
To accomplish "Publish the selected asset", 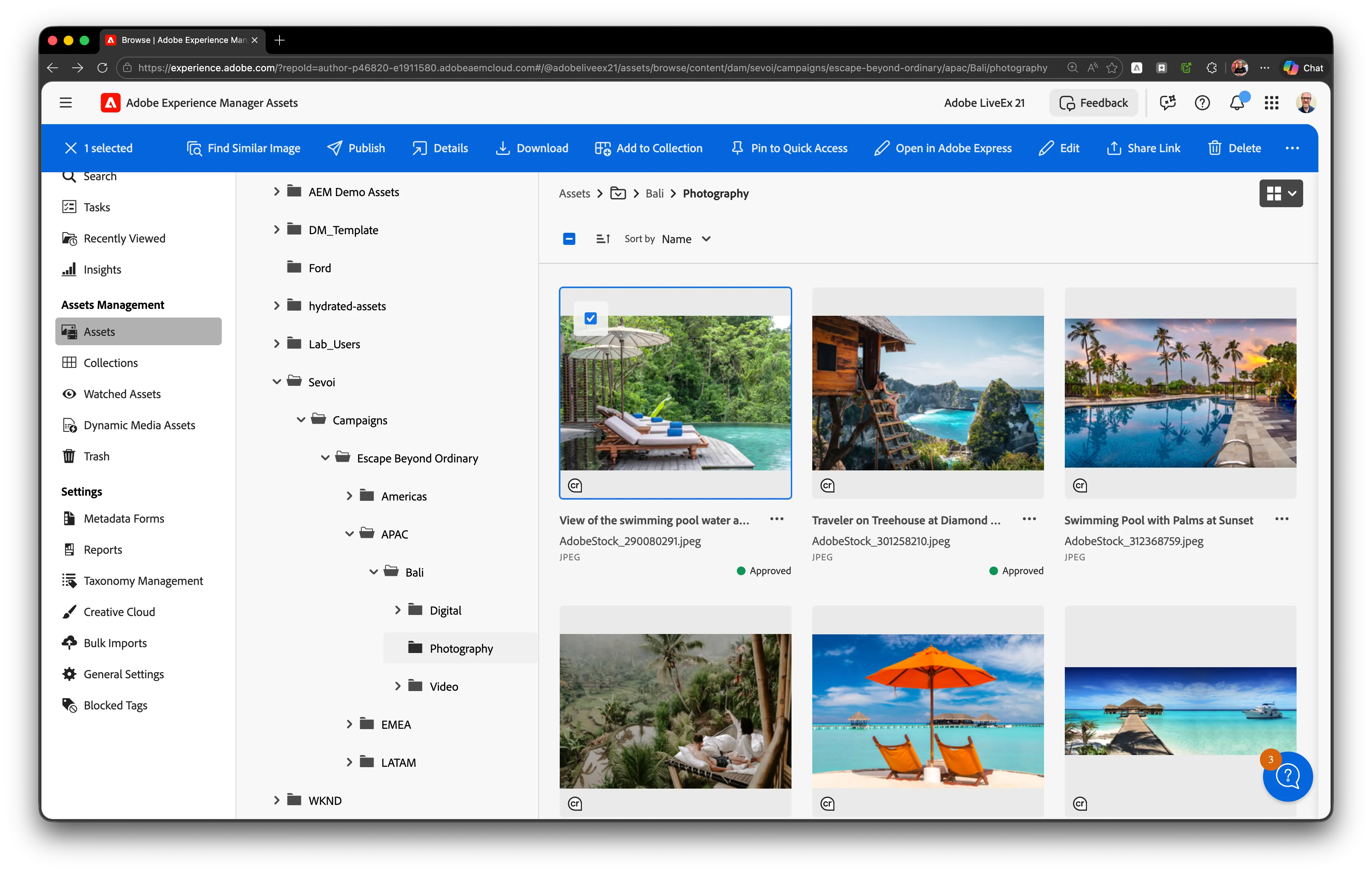I will [356, 148].
